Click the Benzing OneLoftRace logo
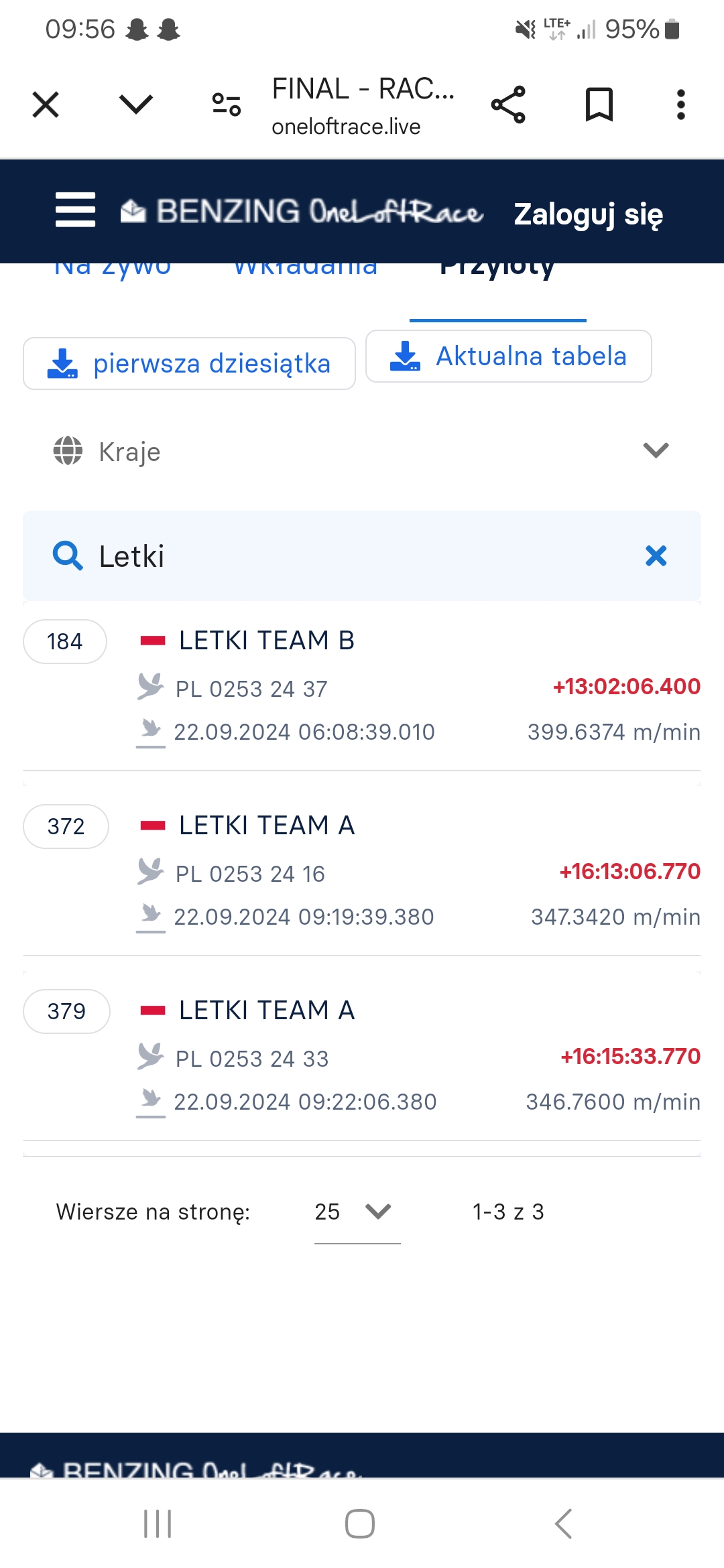Viewport: 724px width, 1568px height. [302, 212]
